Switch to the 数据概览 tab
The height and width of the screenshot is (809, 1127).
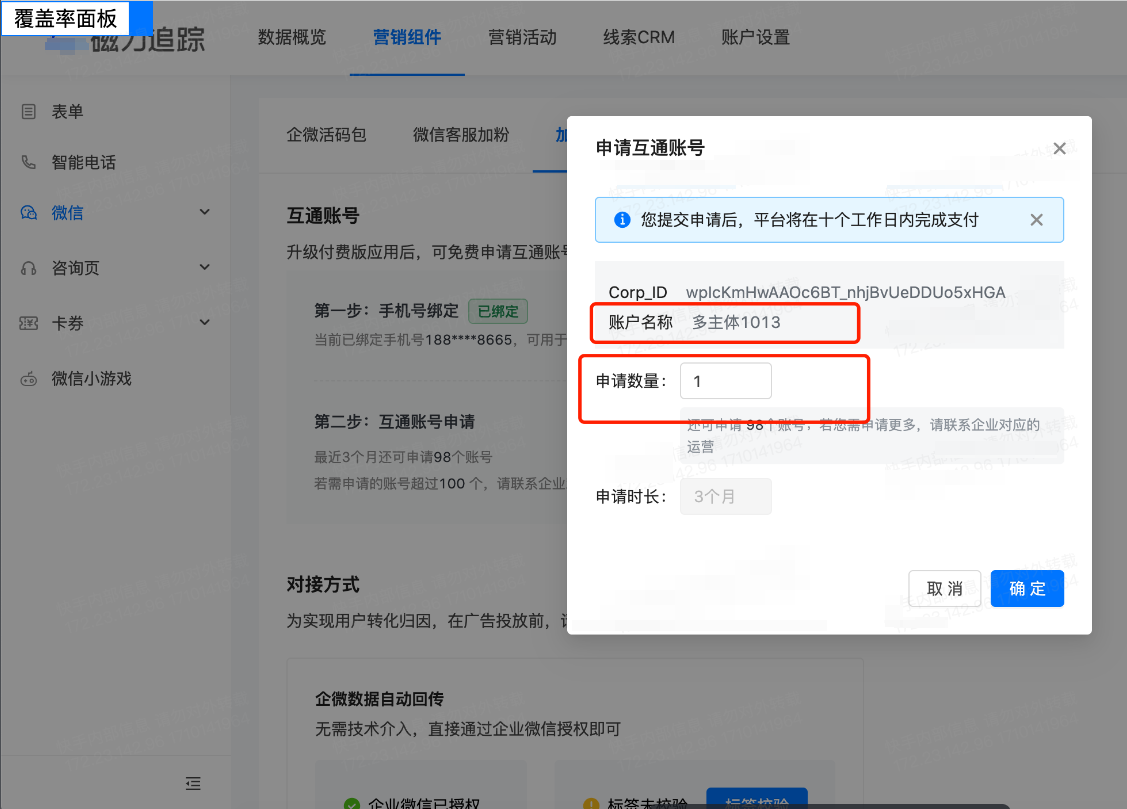click(292, 36)
